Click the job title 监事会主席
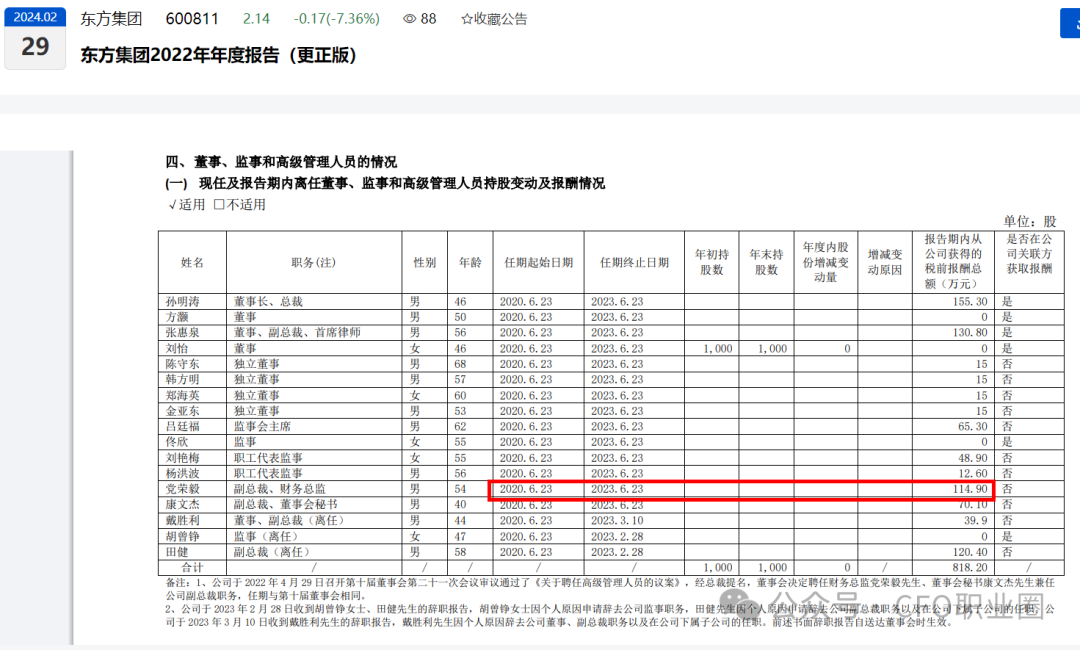Image resolution: width=1080 pixels, height=650 pixels. (x=262, y=426)
